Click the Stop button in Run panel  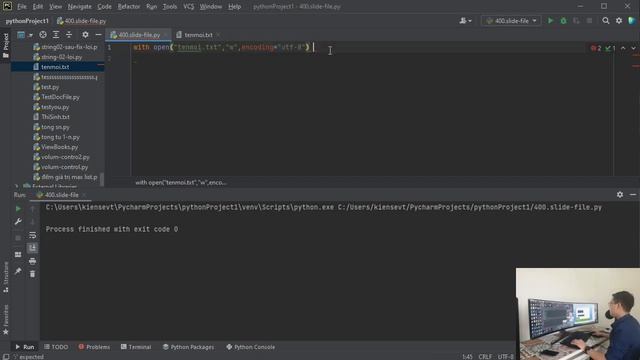(18, 238)
